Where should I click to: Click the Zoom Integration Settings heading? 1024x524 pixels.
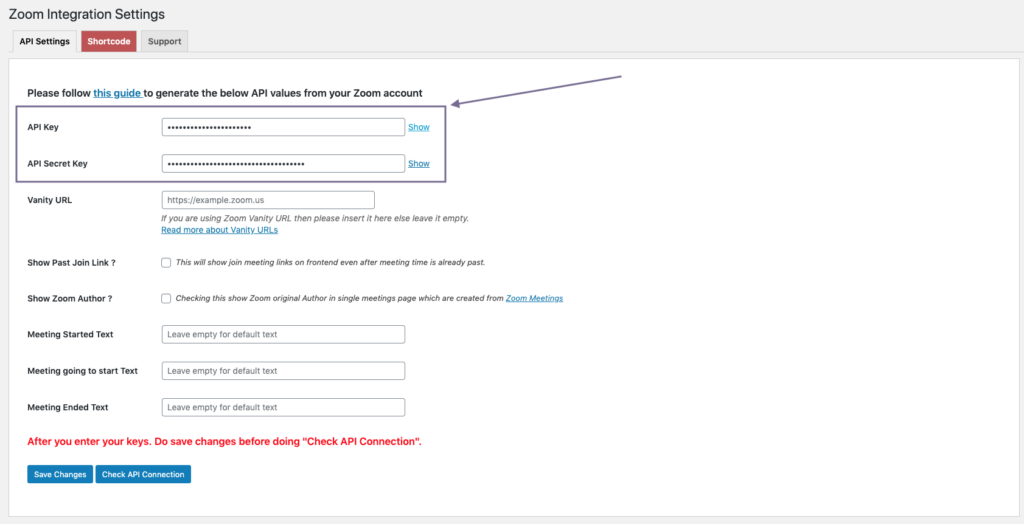tap(87, 14)
